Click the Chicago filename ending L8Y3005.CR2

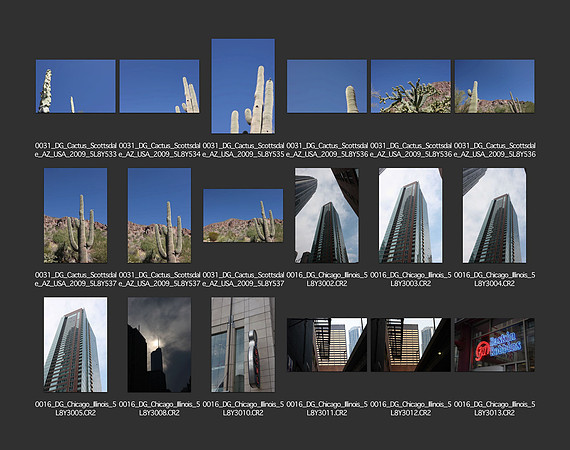[76, 409]
